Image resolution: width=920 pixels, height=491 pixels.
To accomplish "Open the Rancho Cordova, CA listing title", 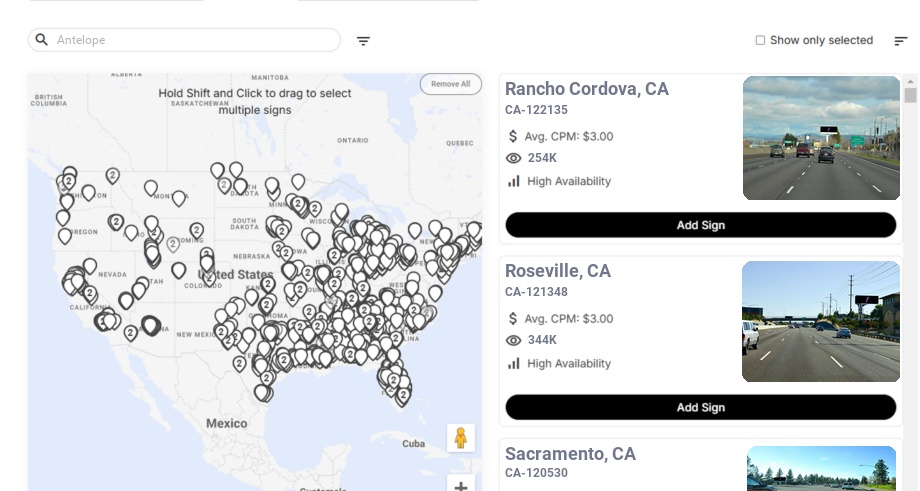I will 587,89.
